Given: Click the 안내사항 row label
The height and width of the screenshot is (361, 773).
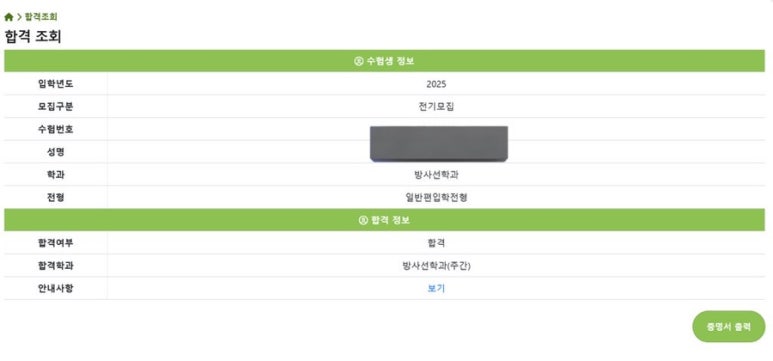Looking at the screenshot, I should 56,289.
